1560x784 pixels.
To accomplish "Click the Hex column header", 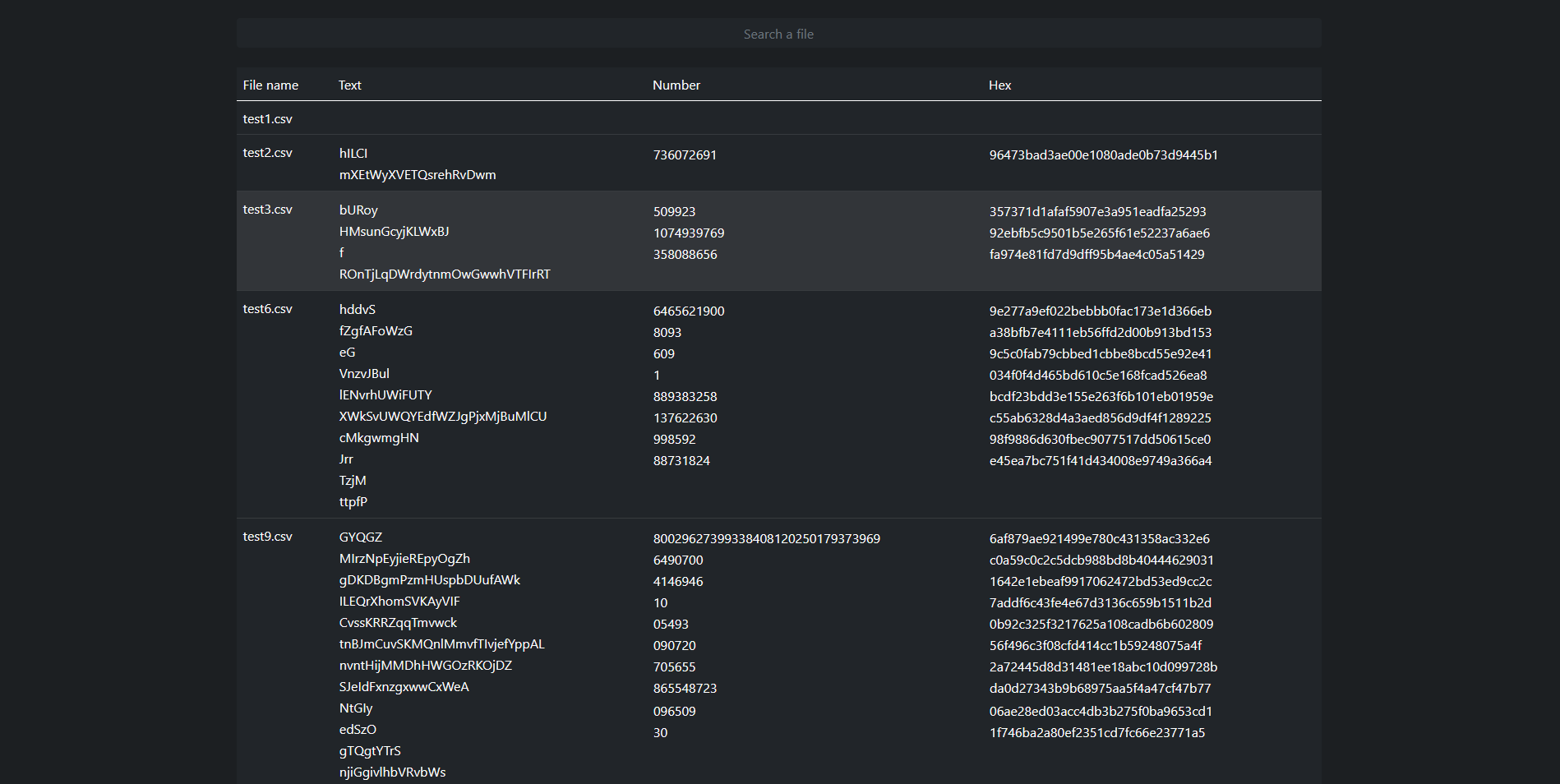I will 1000,85.
